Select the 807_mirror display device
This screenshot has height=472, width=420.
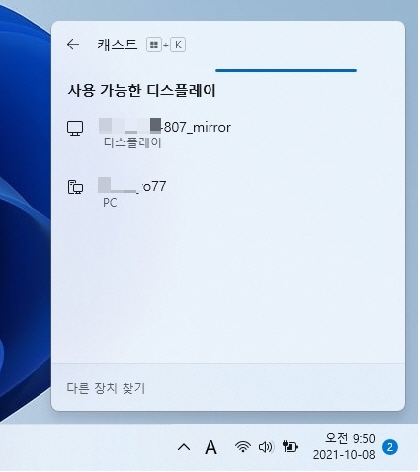[228, 134]
